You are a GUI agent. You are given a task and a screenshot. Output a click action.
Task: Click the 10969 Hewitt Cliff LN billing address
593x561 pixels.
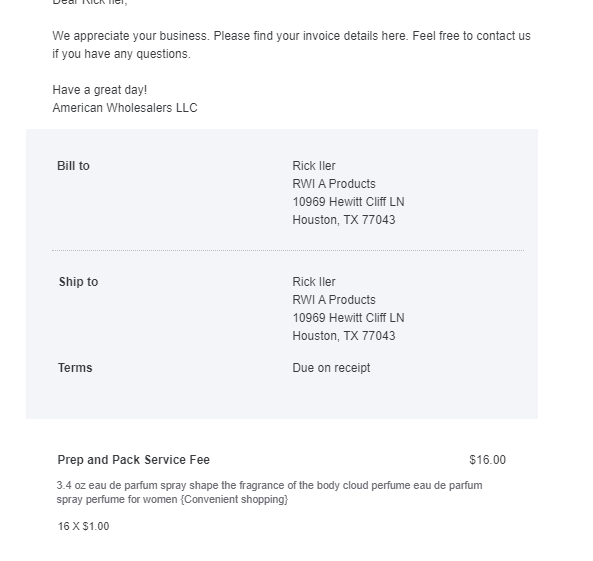tap(348, 202)
